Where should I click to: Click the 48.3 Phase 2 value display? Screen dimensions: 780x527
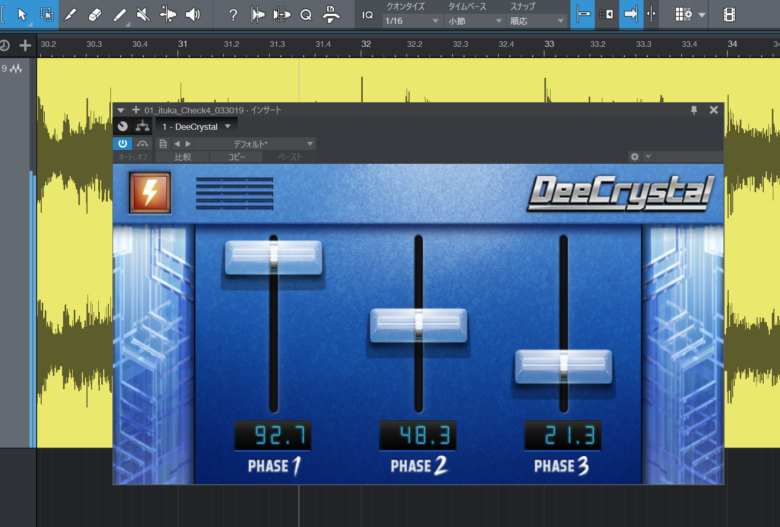[417, 435]
